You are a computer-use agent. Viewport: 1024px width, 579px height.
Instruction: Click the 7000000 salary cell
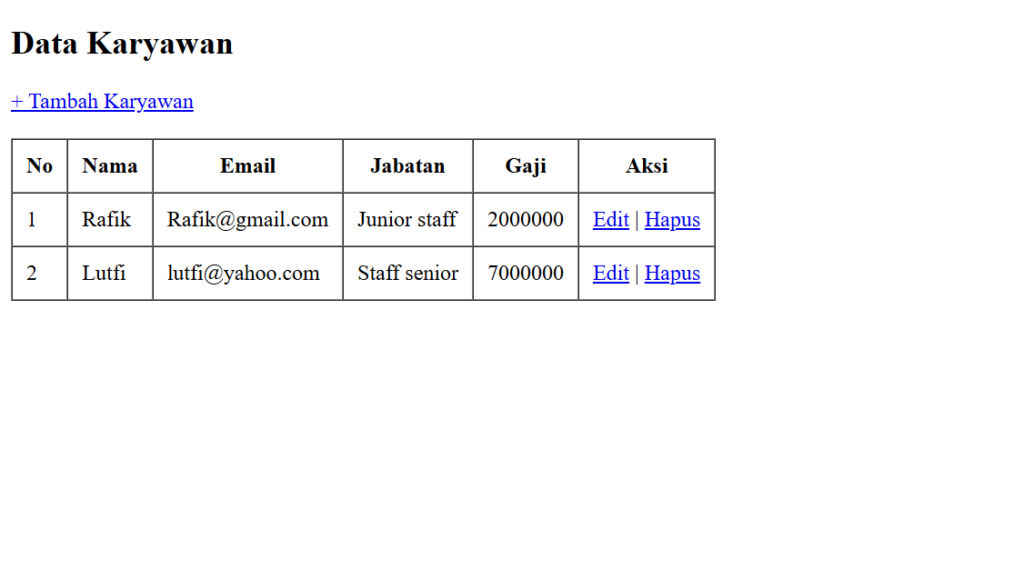click(x=525, y=273)
